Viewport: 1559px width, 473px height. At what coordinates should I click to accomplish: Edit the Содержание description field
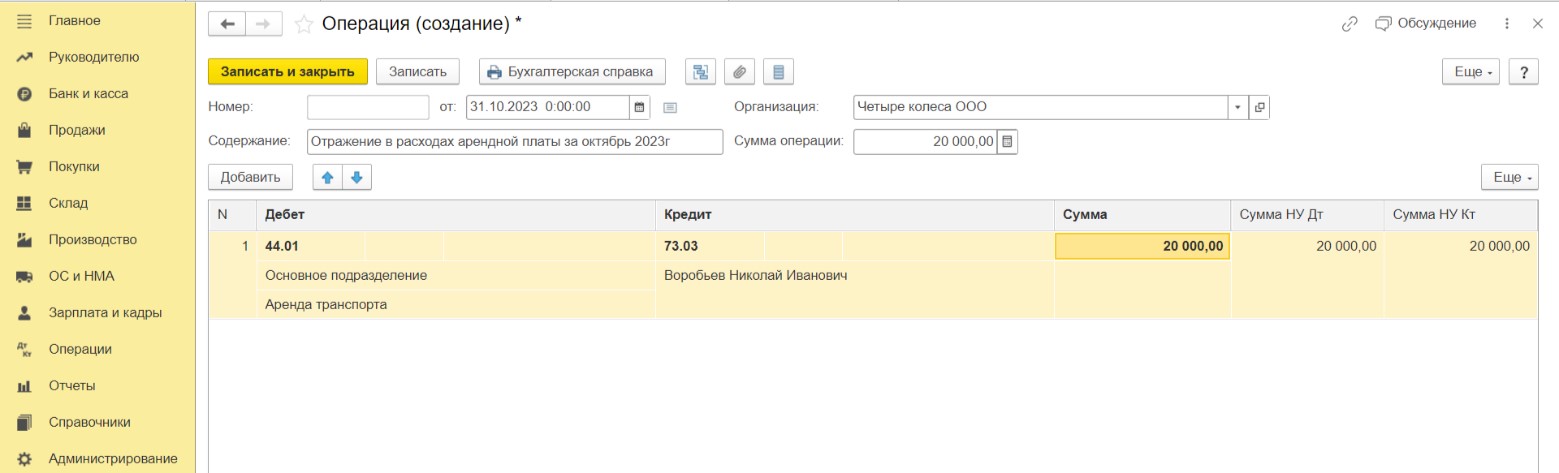[x=514, y=142]
